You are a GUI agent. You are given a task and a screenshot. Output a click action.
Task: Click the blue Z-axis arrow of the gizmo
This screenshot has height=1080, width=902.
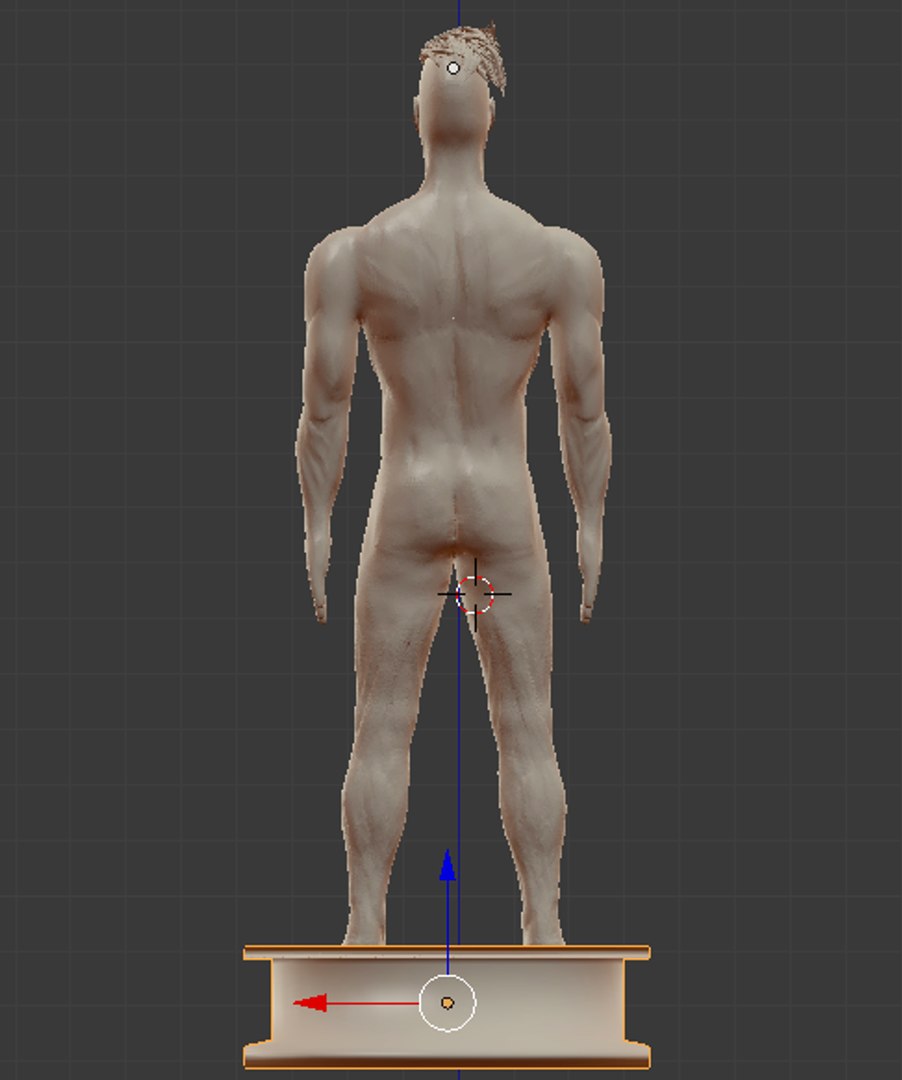point(448,866)
